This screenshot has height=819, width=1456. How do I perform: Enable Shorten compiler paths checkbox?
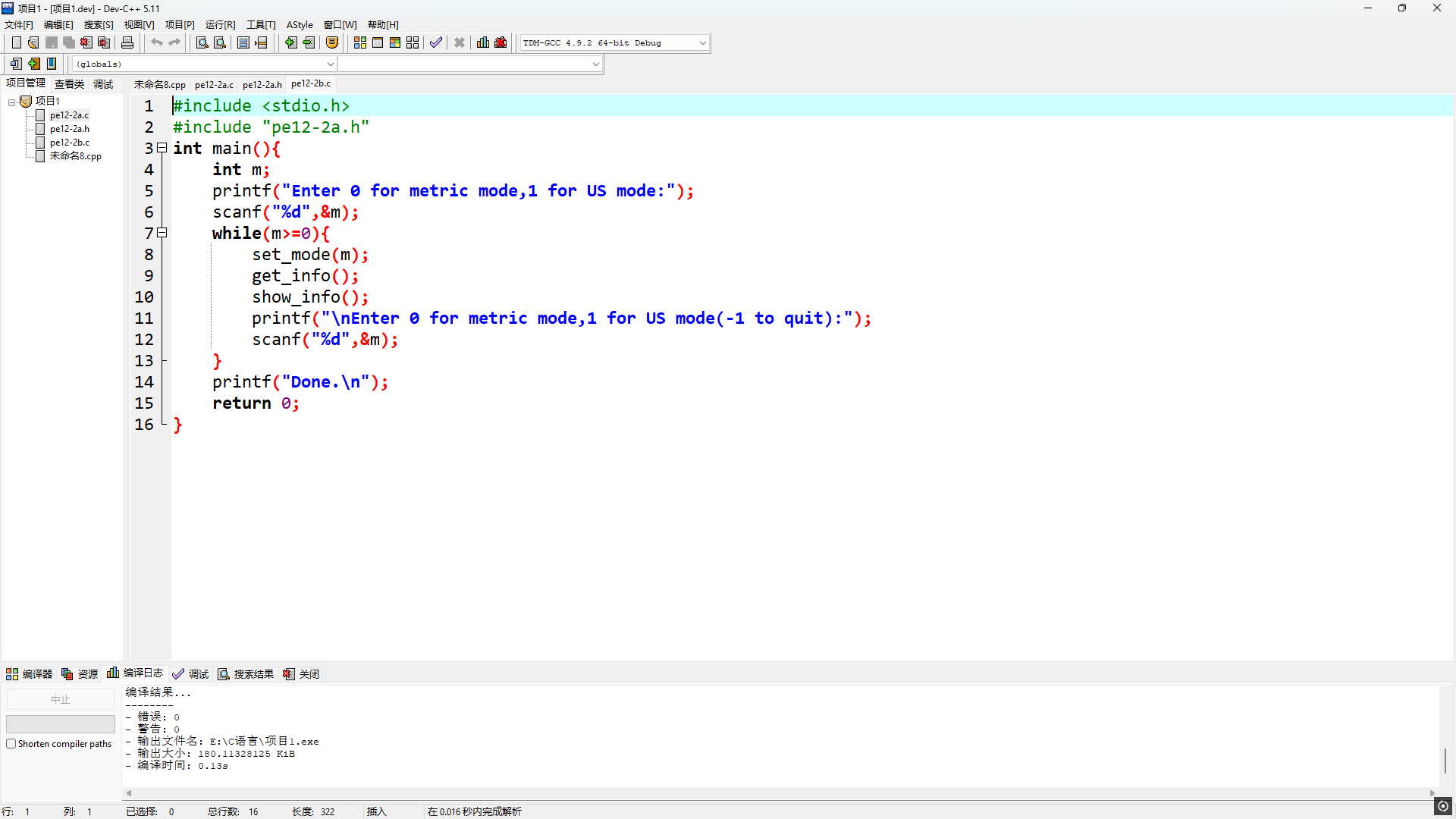(11, 744)
